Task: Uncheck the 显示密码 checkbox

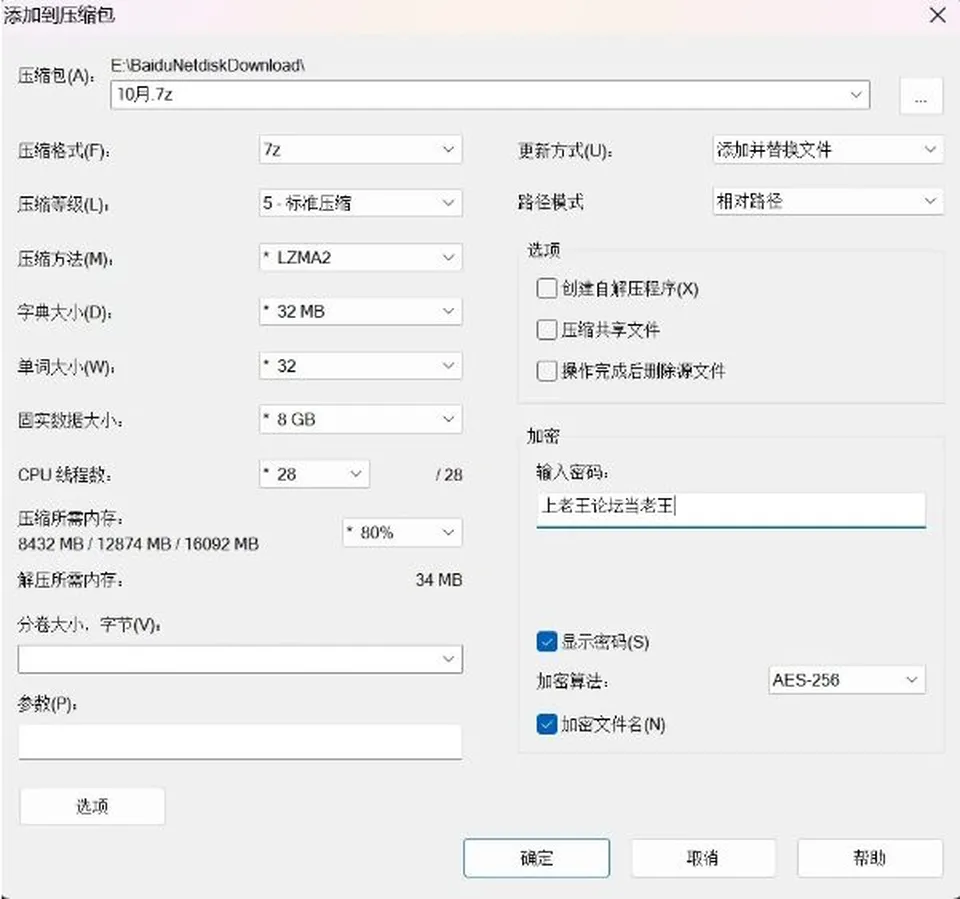Action: 546,642
